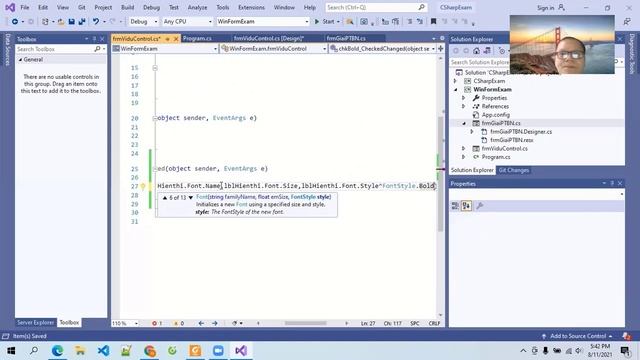Viewport: 640px width, 360px height.
Task: Collapse the code block at line 20
Action: 155,118
